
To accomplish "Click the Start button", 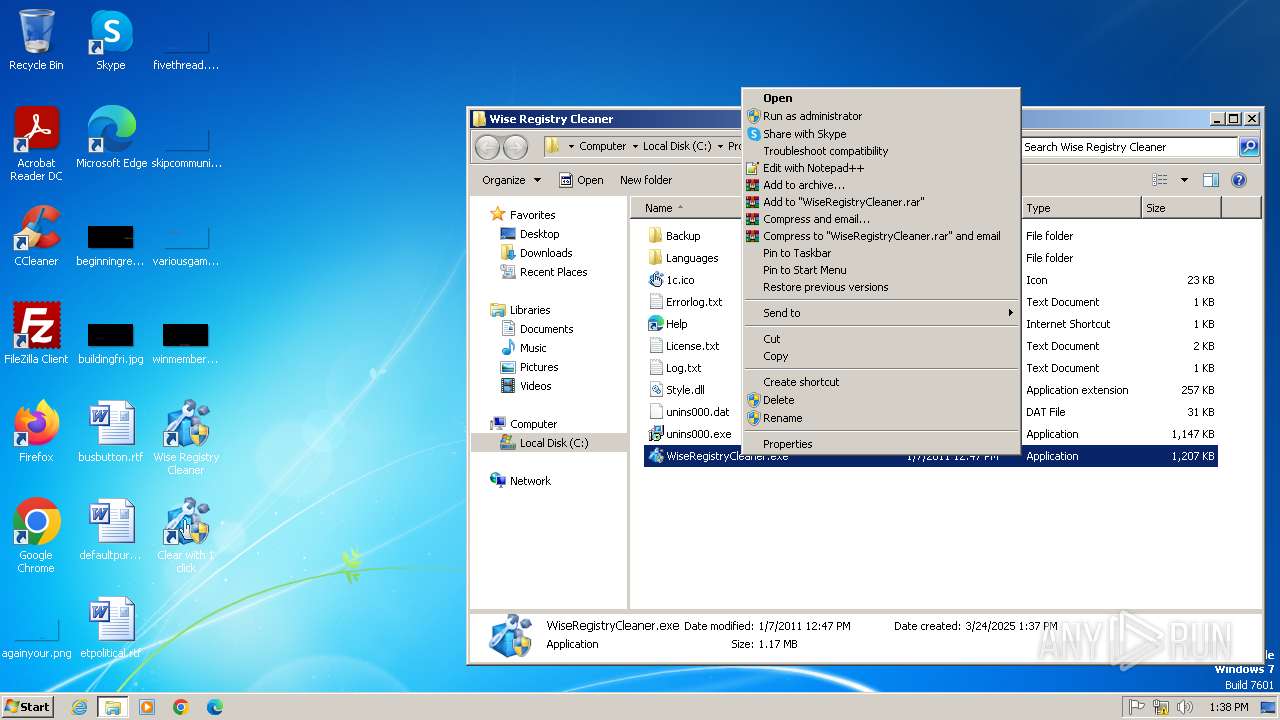I will (27, 707).
